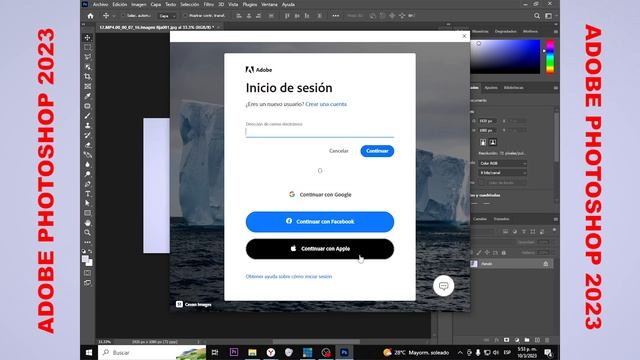
Task: Click Continuar con Google
Action: click(x=320, y=195)
